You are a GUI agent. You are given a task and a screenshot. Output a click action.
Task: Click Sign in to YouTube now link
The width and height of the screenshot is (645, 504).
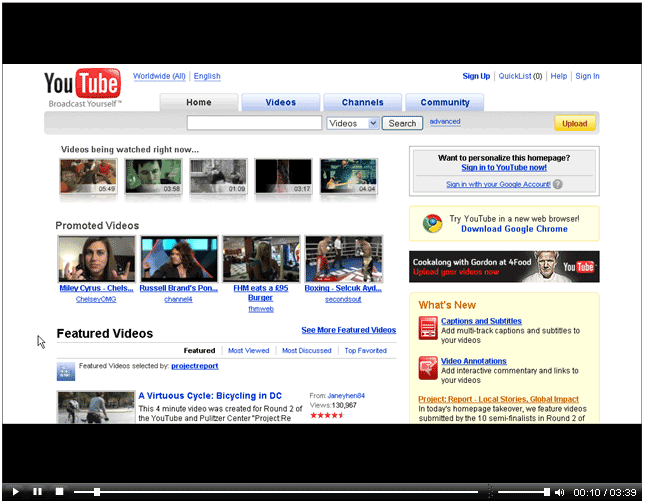[504, 167]
